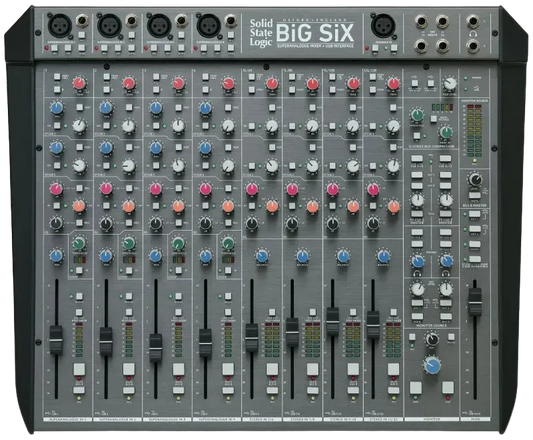Click channel 2 fader cap
The image size is (533, 440).
pyautogui.click(x=106, y=342)
